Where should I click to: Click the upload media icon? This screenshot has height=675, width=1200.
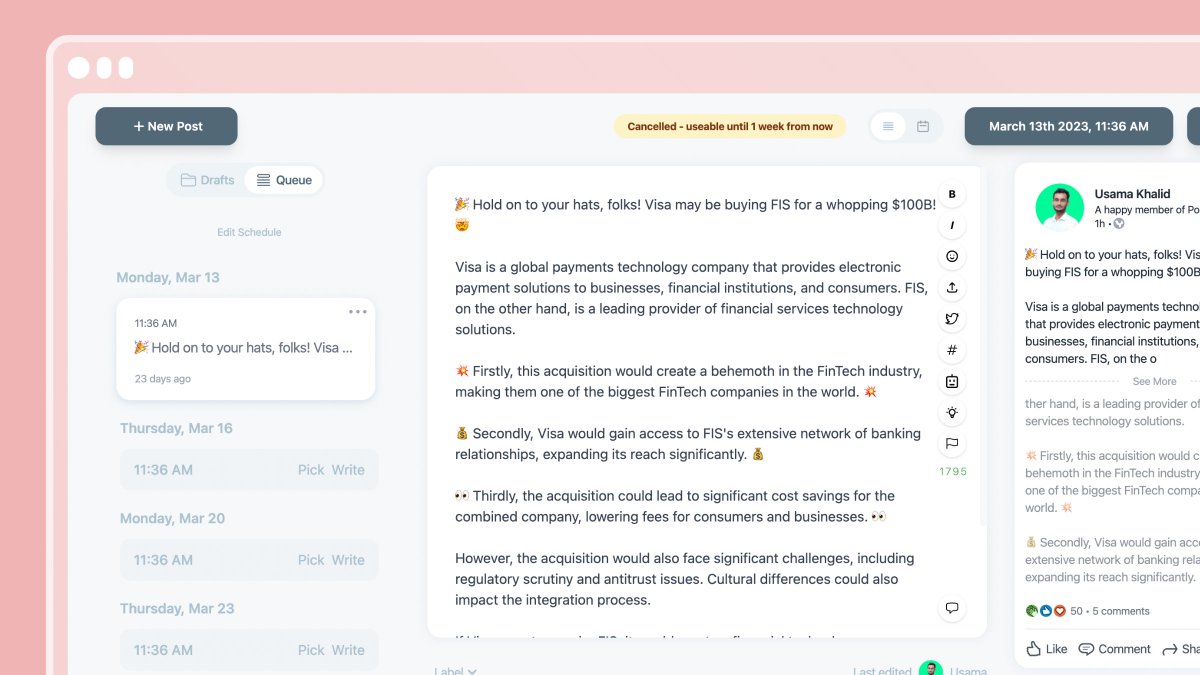952,288
